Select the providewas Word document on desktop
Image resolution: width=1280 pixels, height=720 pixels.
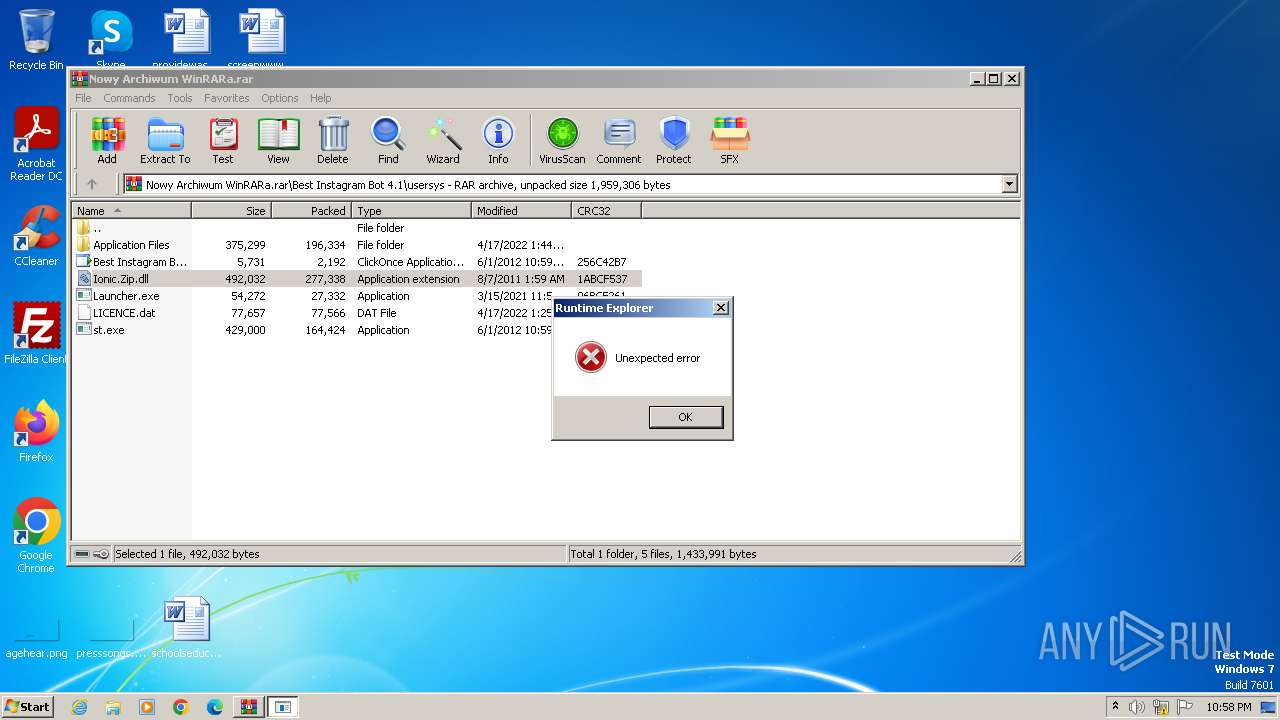(187, 40)
